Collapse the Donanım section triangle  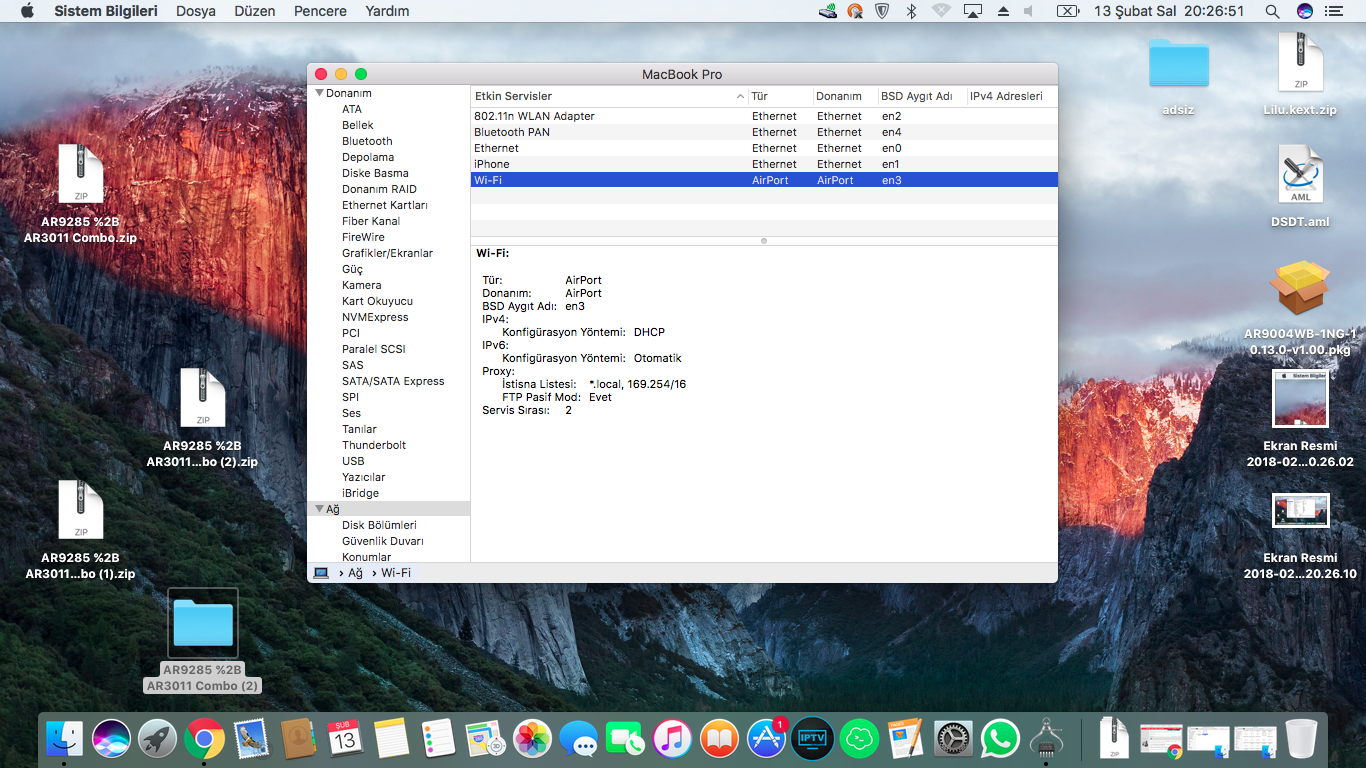[319, 93]
